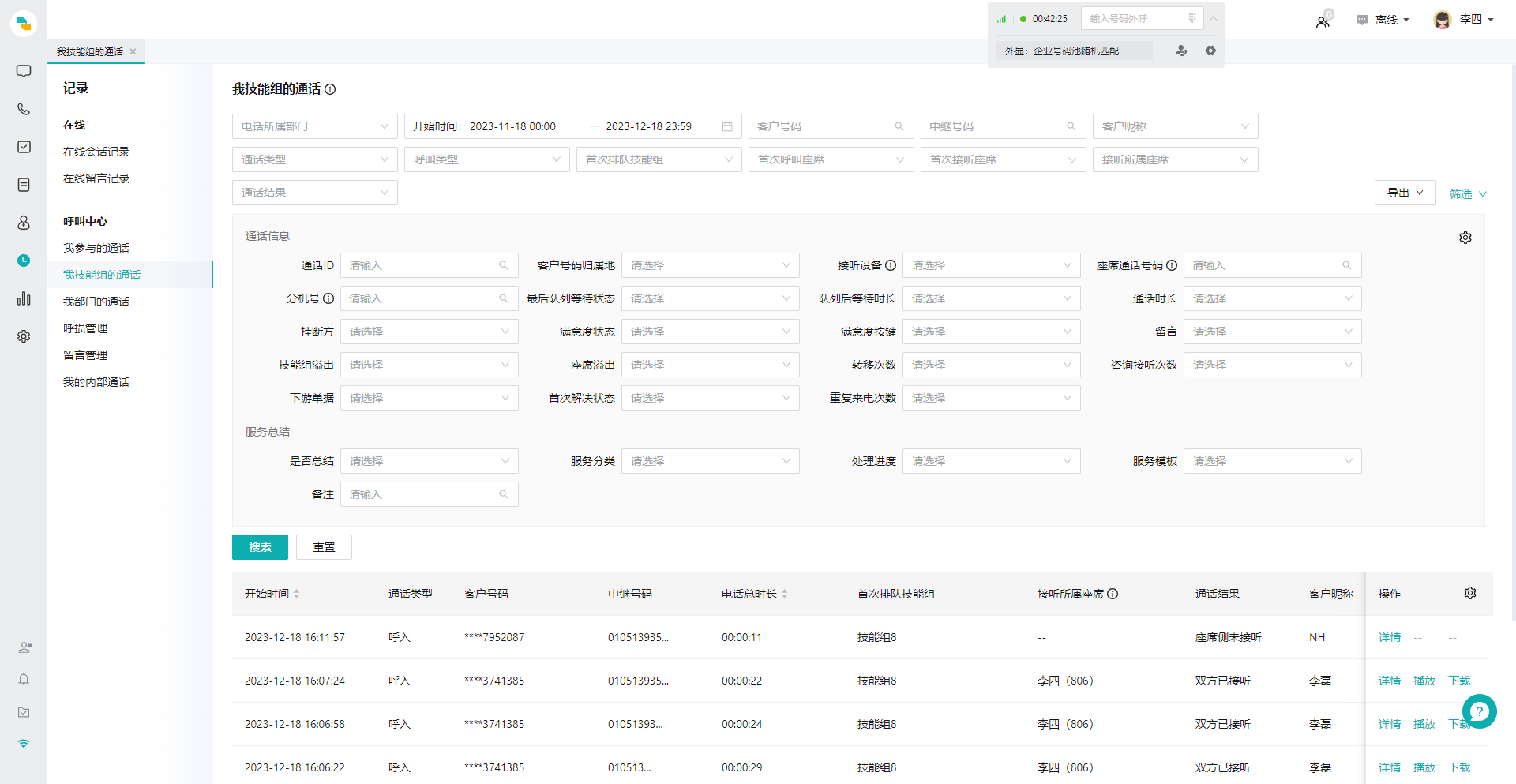Click 播放 for the 16:06:22 call
The height and width of the screenshot is (784, 1516).
(x=1424, y=767)
